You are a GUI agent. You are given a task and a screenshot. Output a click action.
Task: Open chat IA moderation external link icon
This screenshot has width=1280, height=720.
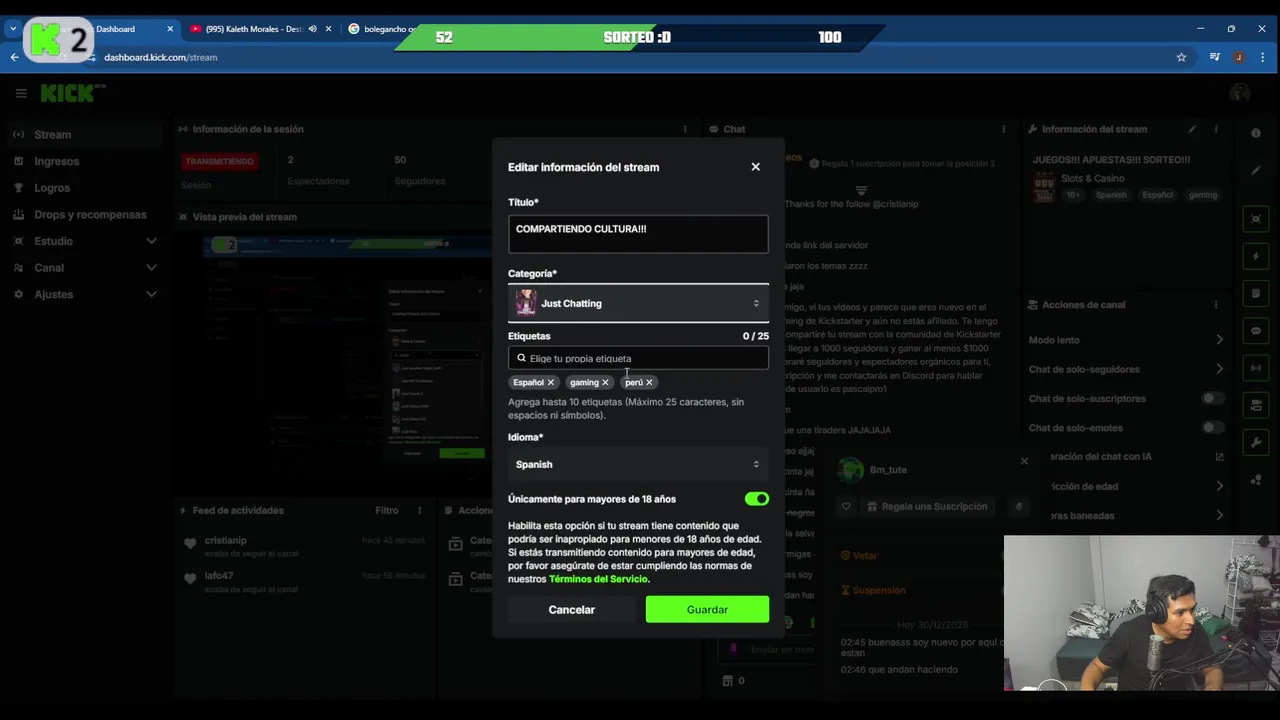pyautogui.click(x=1219, y=457)
